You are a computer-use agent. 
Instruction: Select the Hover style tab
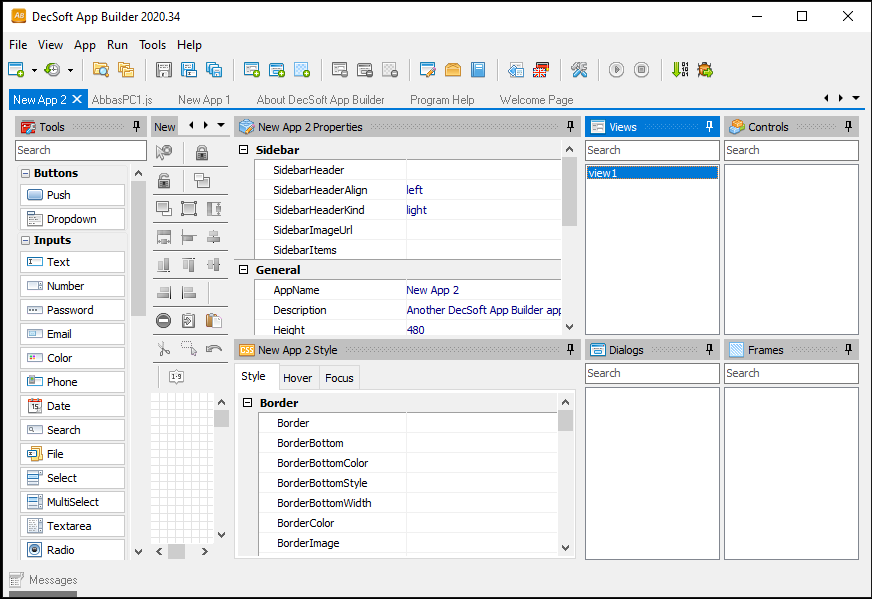pyautogui.click(x=298, y=378)
